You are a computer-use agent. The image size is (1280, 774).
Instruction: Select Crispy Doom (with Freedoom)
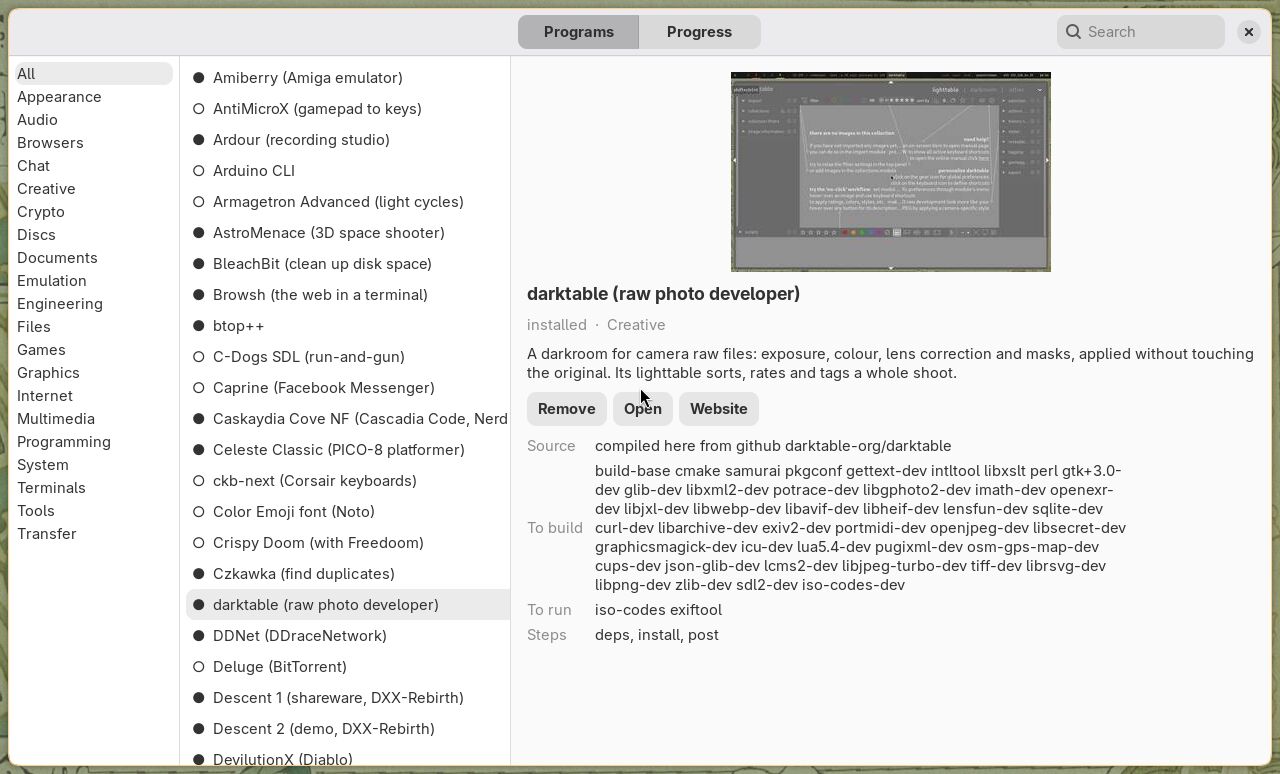tap(347, 543)
